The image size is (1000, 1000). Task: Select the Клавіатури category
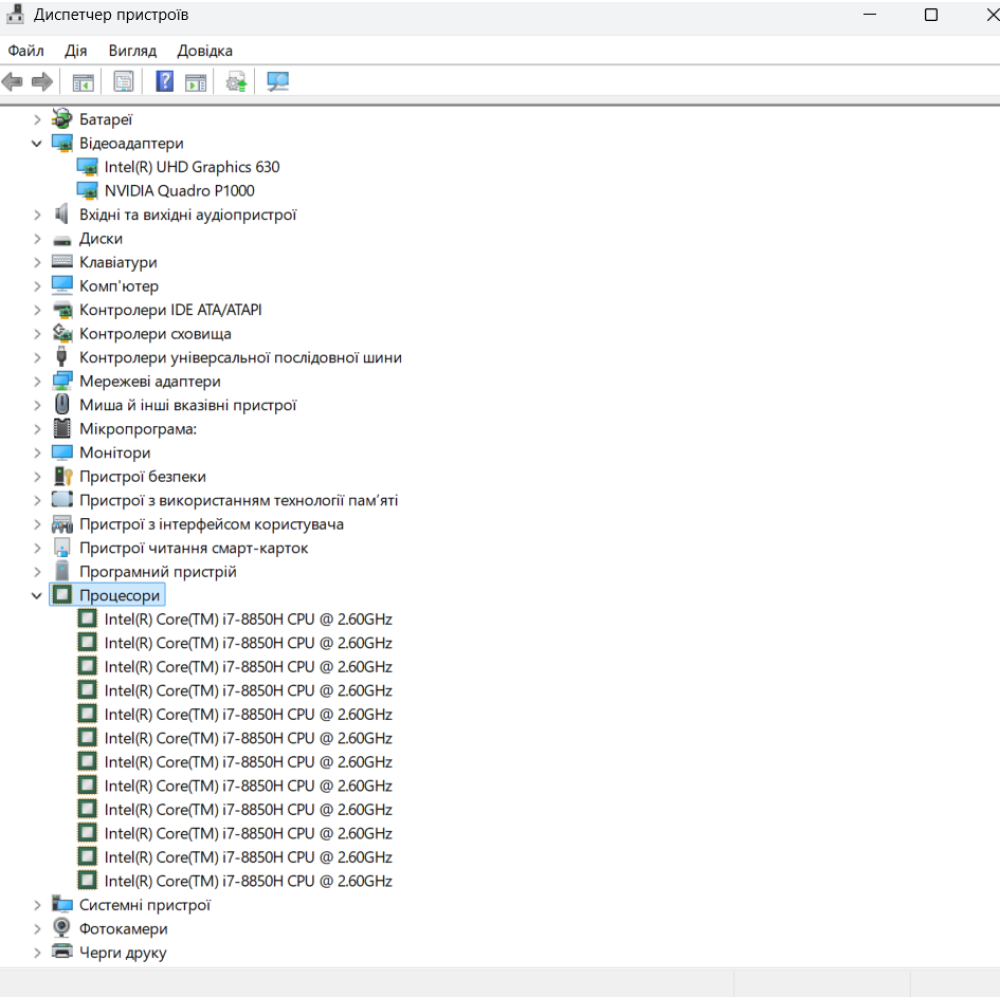(x=118, y=262)
